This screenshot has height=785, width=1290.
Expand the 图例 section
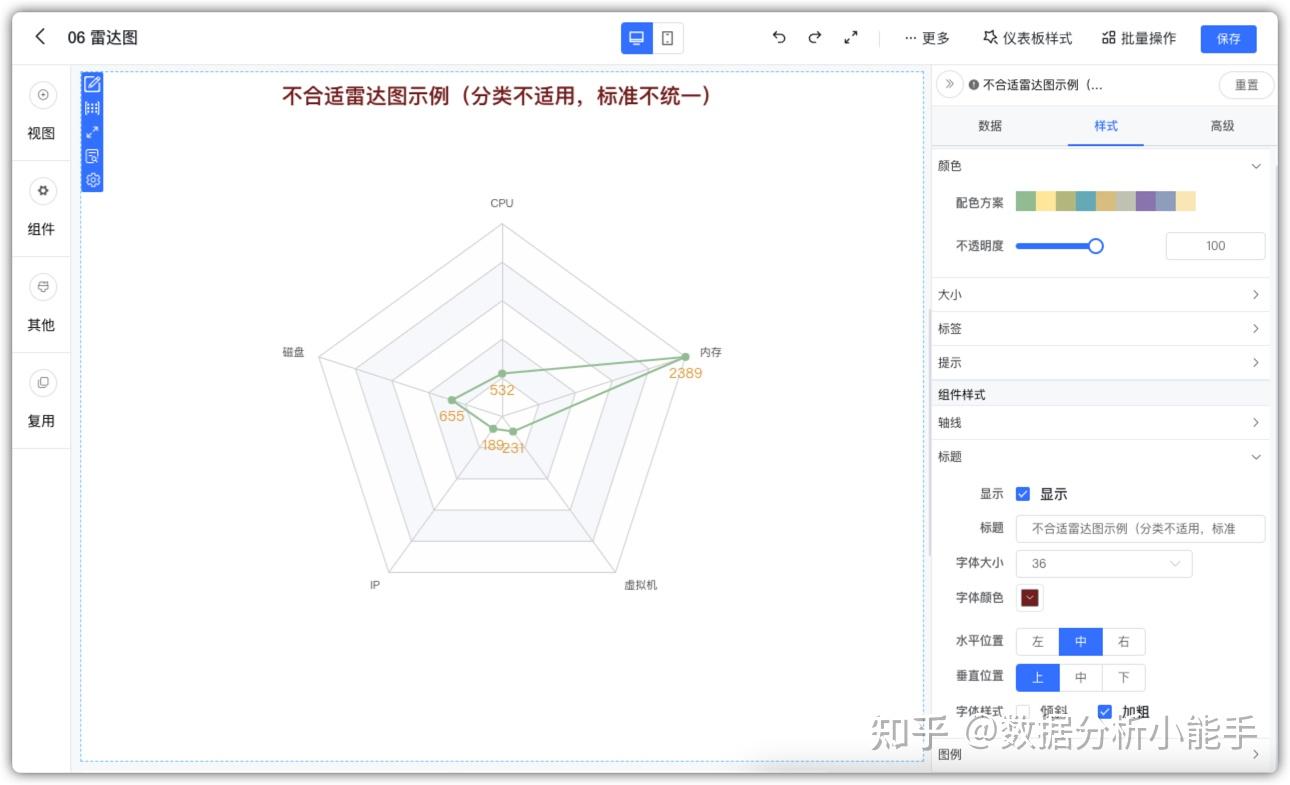pos(1101,755)
